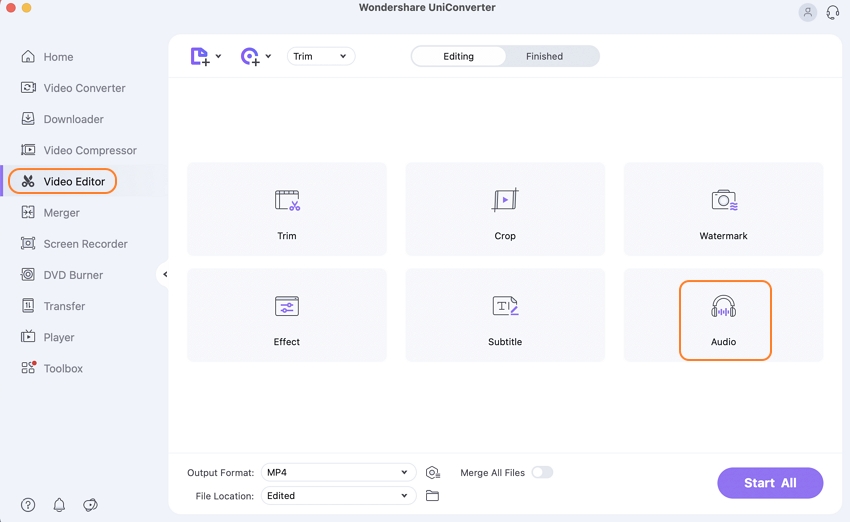The width and height of the screenshot is (850, 522).
Task: Open the Trim mode dropdown in toolbar
Action: [320, 57]
